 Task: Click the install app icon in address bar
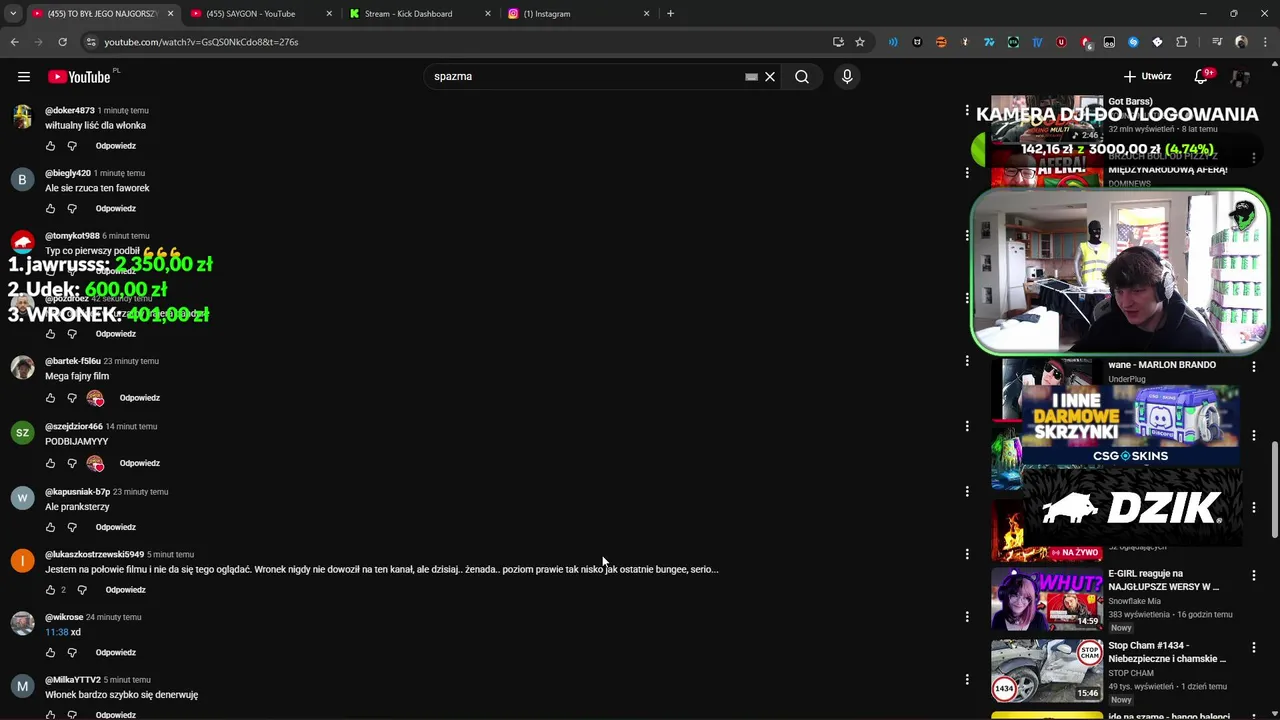838,42
